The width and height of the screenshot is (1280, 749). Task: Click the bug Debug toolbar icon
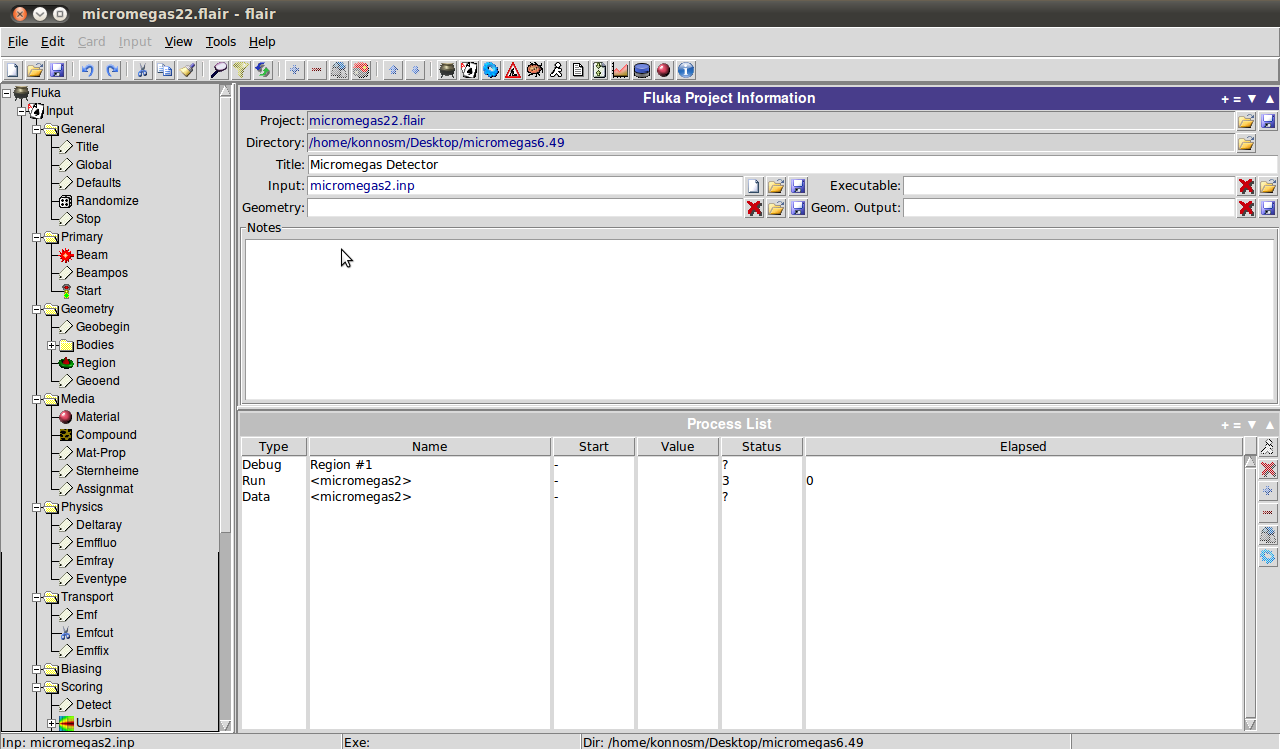535,70
